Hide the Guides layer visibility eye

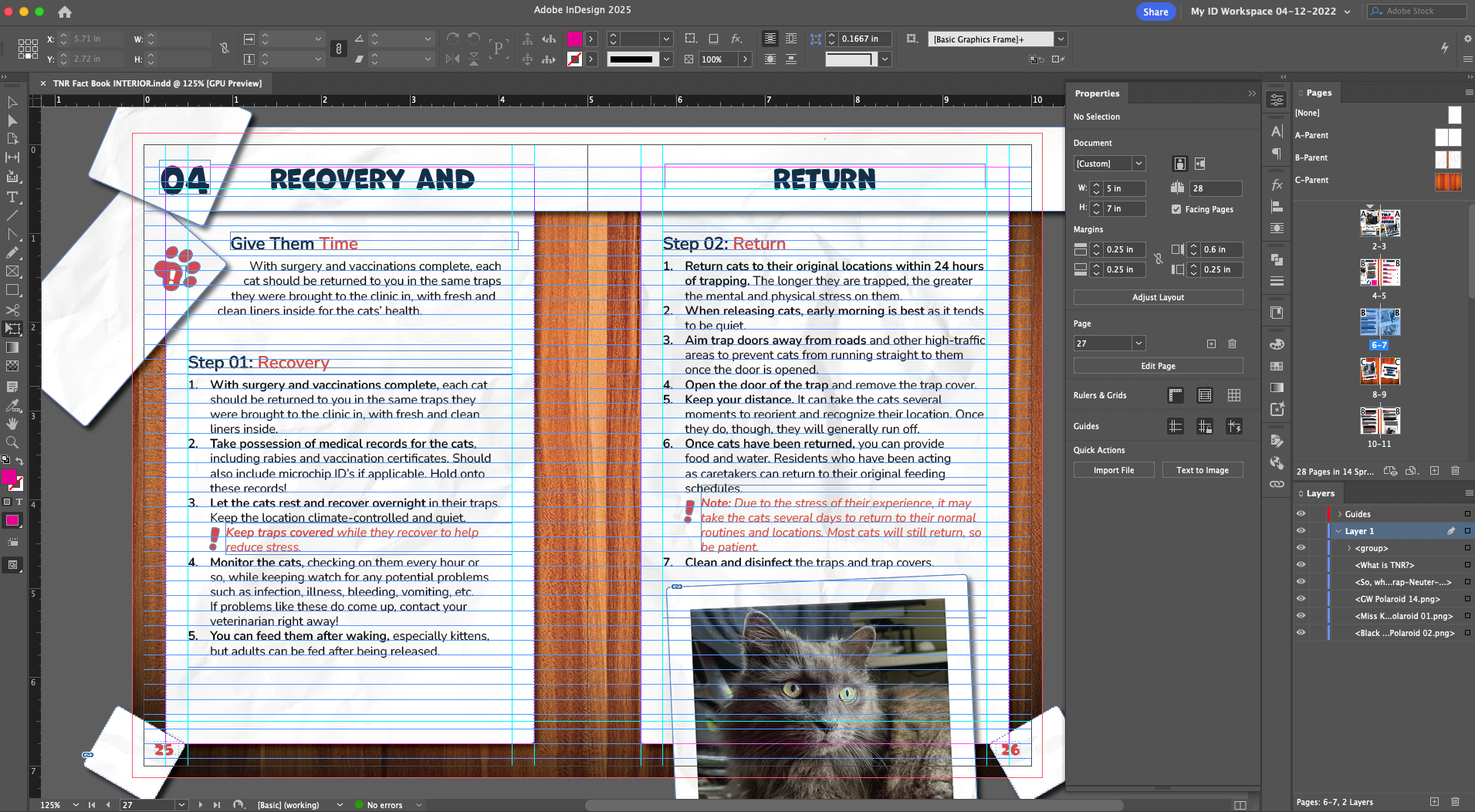click(1301, 514)
